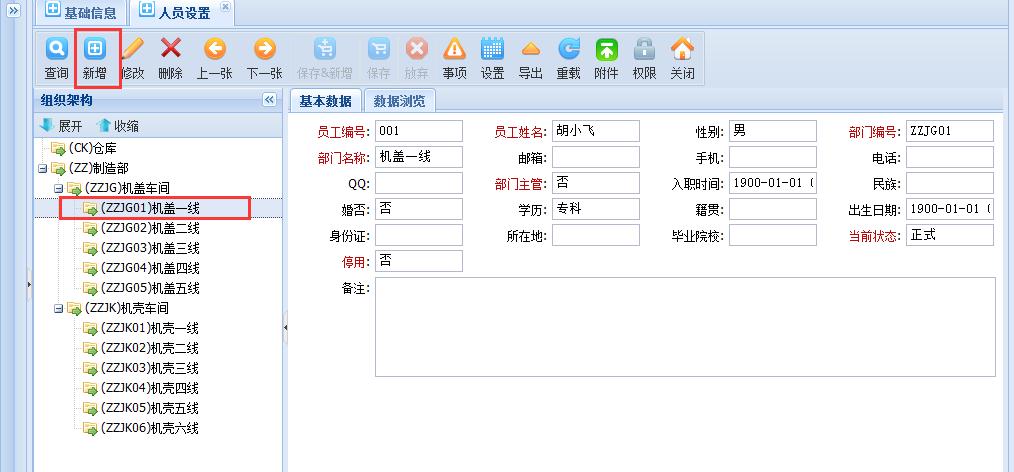Select (ZZJK05)机壳五线 in tree
This screenshot has height=472, width=1014.
tap(149, 409)
